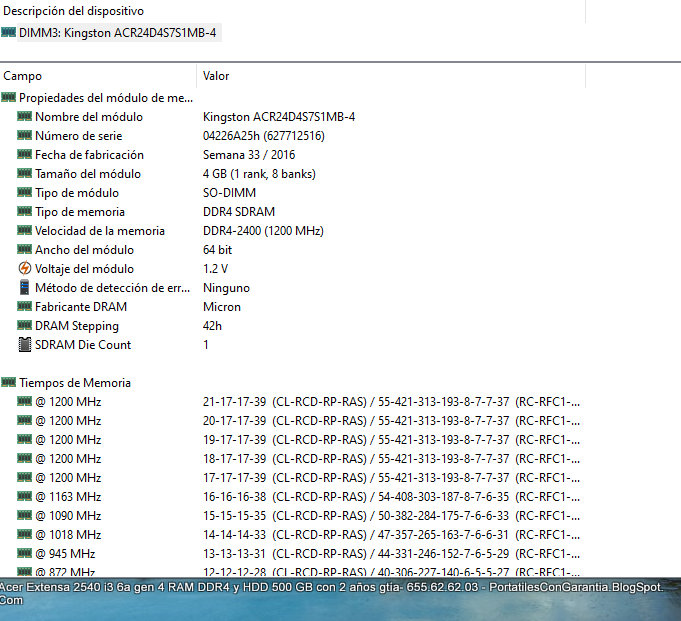This screenshot has width=681, height=621.
Task: Click icon beside Ancho del módulo
Action: click(x=24, y=249)
